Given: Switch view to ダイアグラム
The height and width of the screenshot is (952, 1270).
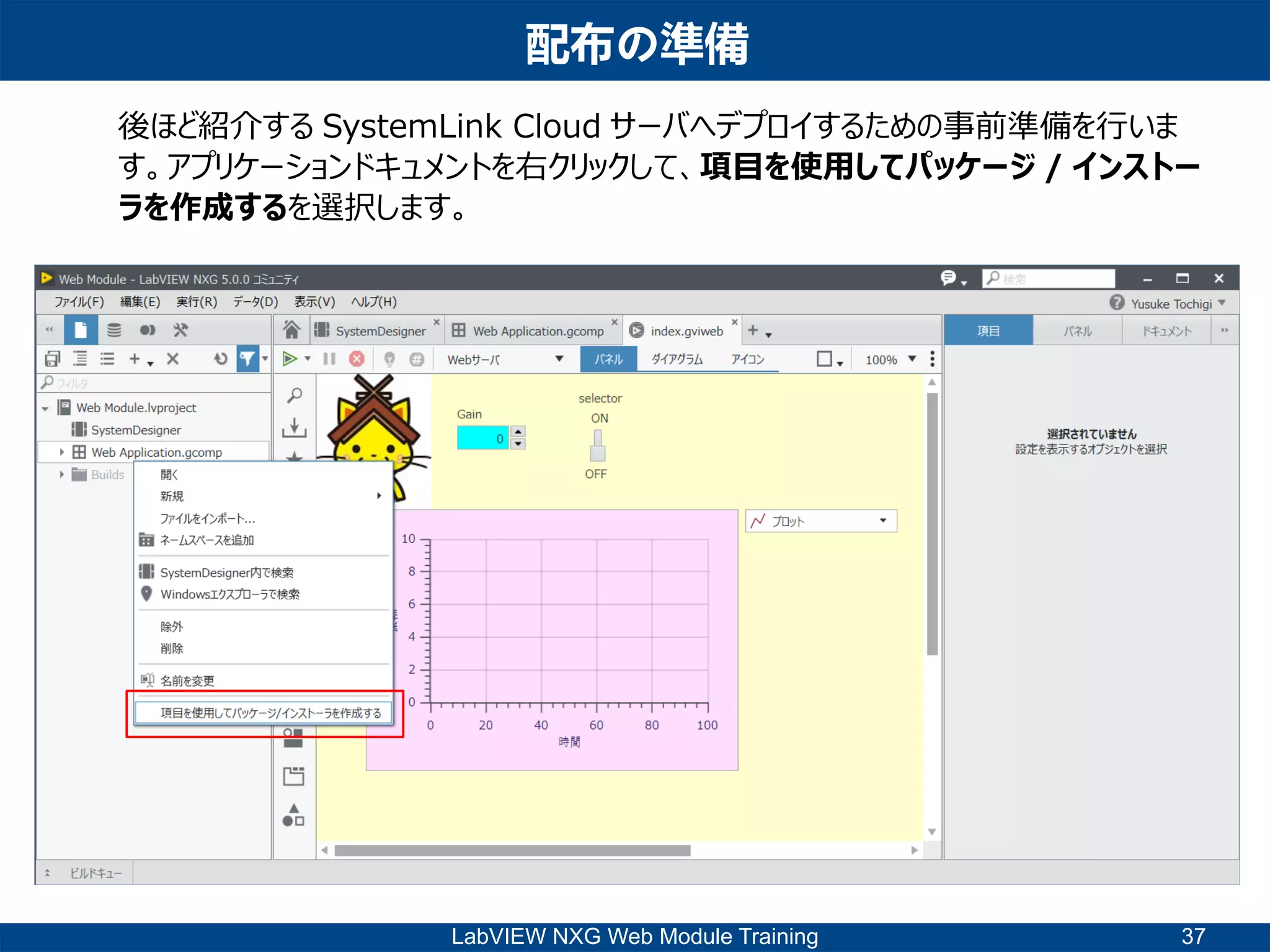Looking at the screenshot, I should point(677,359).
